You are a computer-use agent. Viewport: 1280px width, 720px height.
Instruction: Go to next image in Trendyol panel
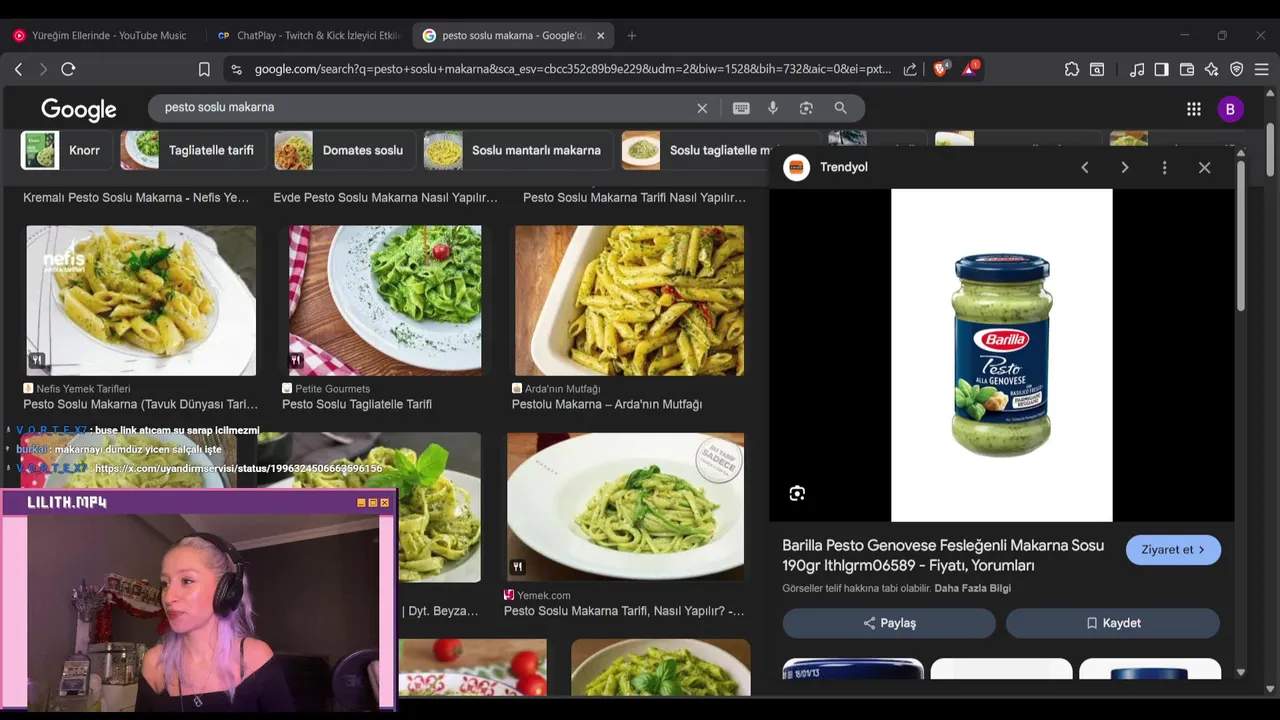point(1125,167)
